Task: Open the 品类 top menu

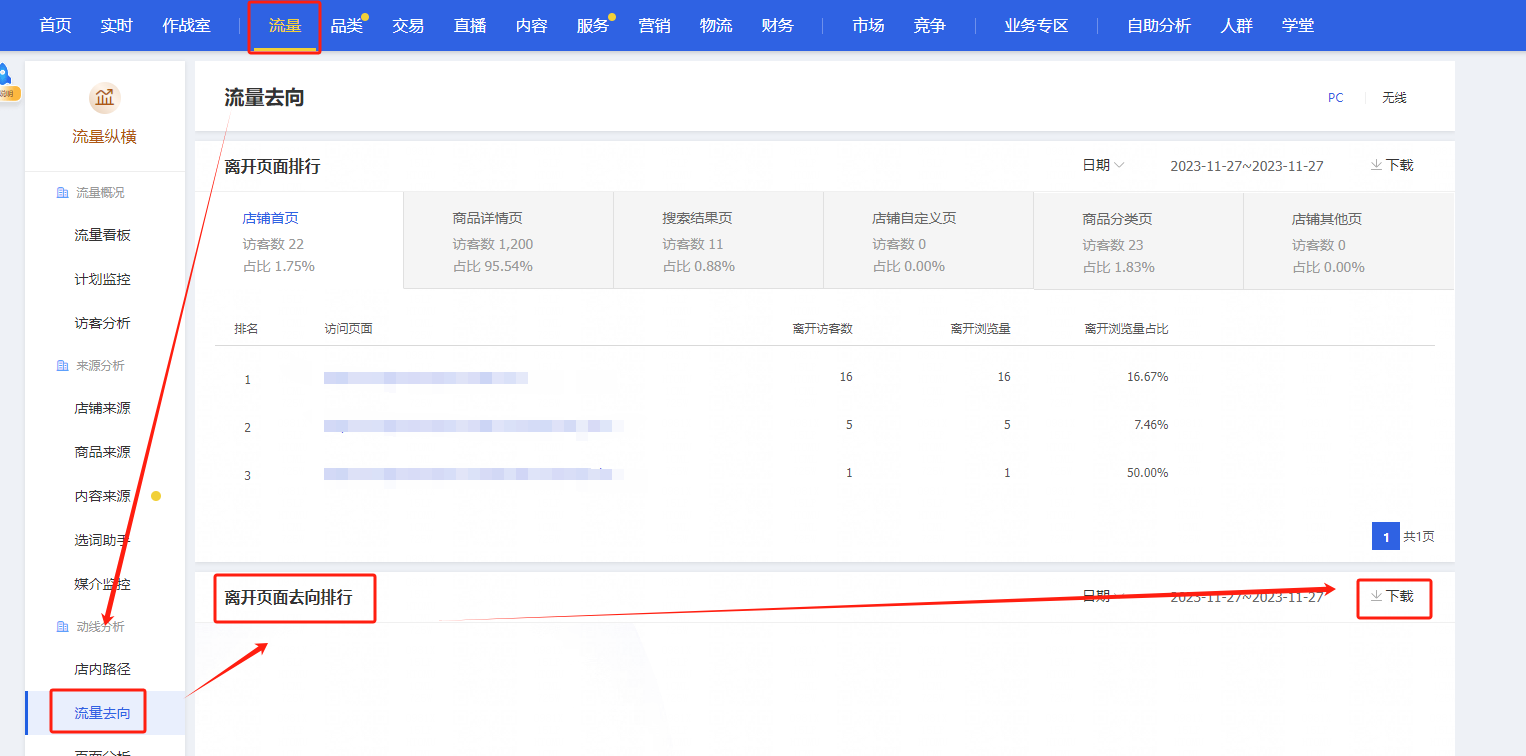Action: 346,26
